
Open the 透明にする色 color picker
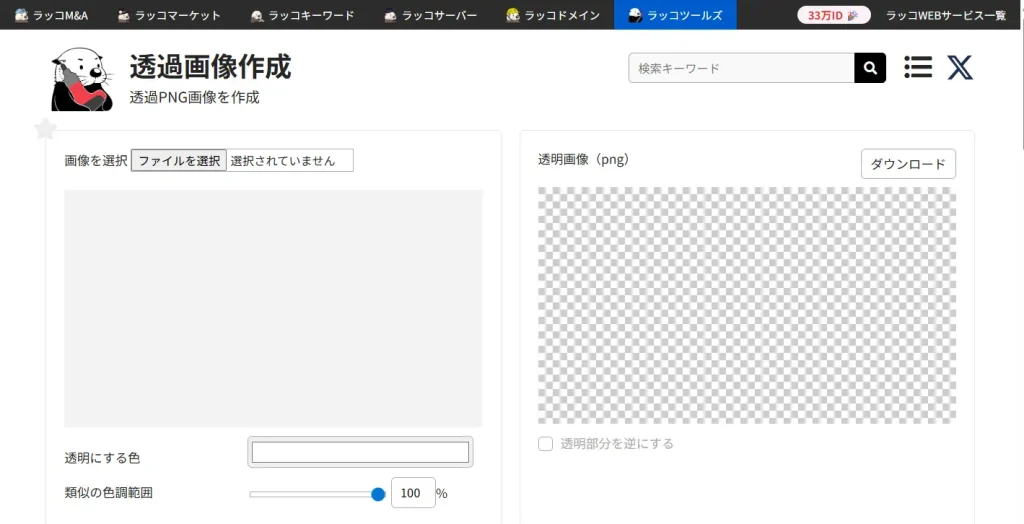pos(360,452)
